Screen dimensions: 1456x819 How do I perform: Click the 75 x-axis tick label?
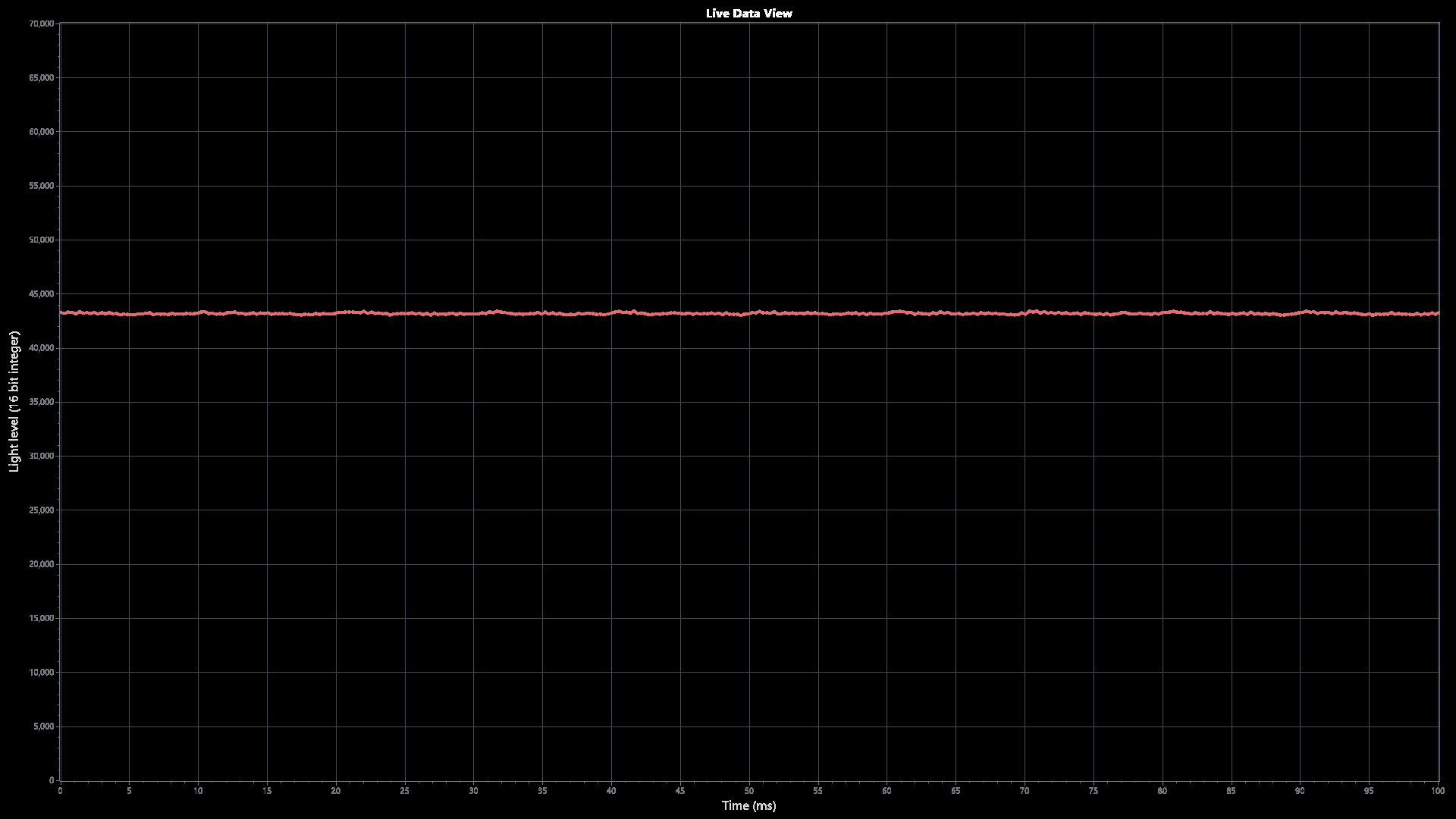click(x=1094, y=791)
